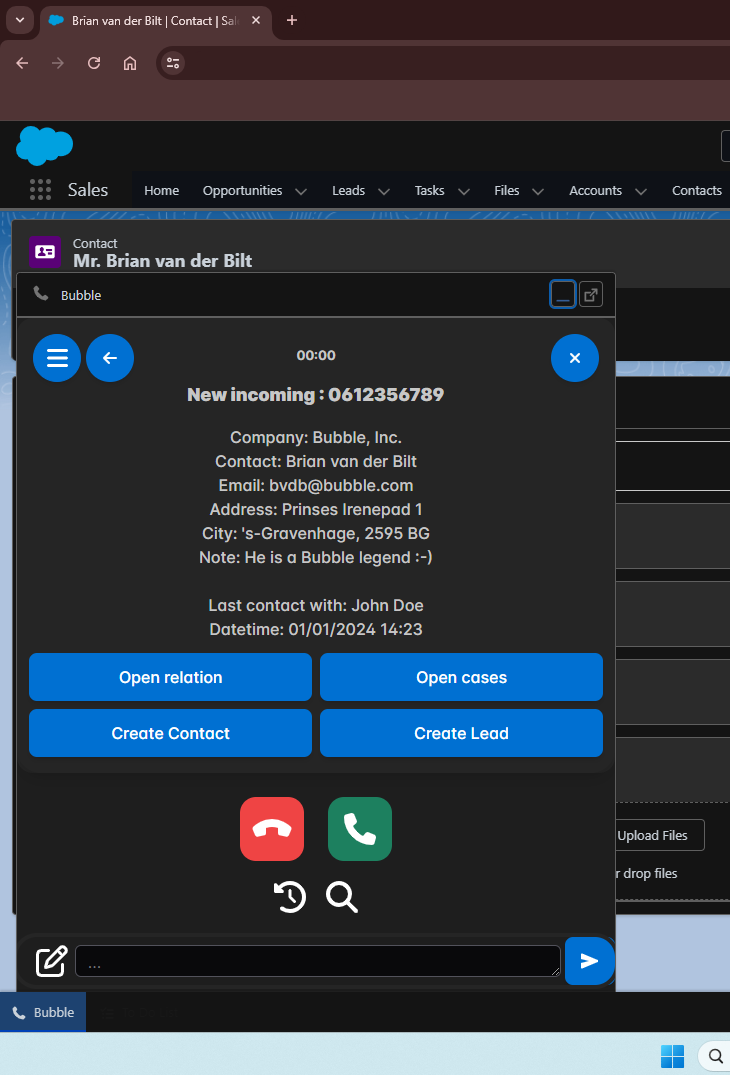Viewport: 730px width, 1075px height.
Task: Go back using the left arrow button
Action: [x=110, y=358]
